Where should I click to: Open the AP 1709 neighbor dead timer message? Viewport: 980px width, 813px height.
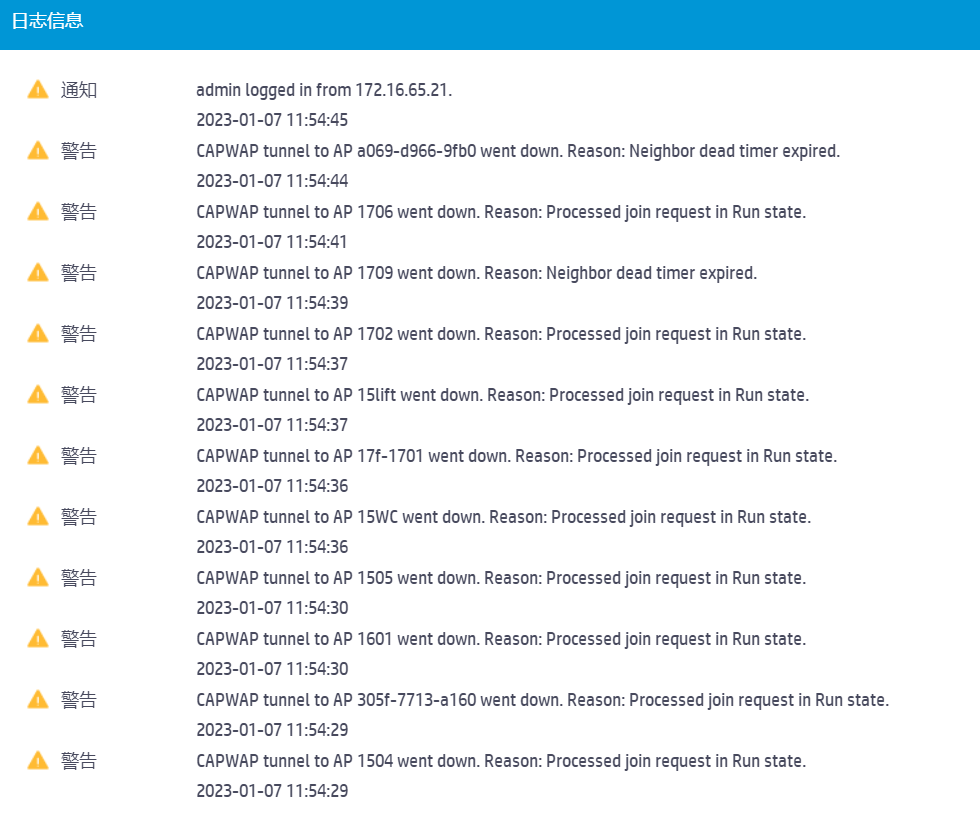[x=476, y=273]
